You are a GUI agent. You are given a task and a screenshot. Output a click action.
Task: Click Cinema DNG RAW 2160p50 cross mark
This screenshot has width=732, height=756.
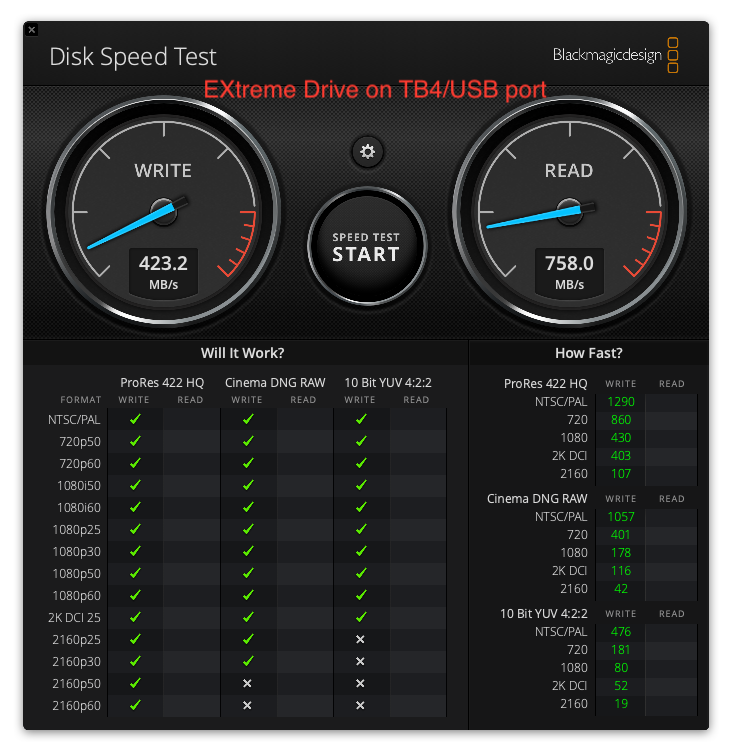click(247, 683)
